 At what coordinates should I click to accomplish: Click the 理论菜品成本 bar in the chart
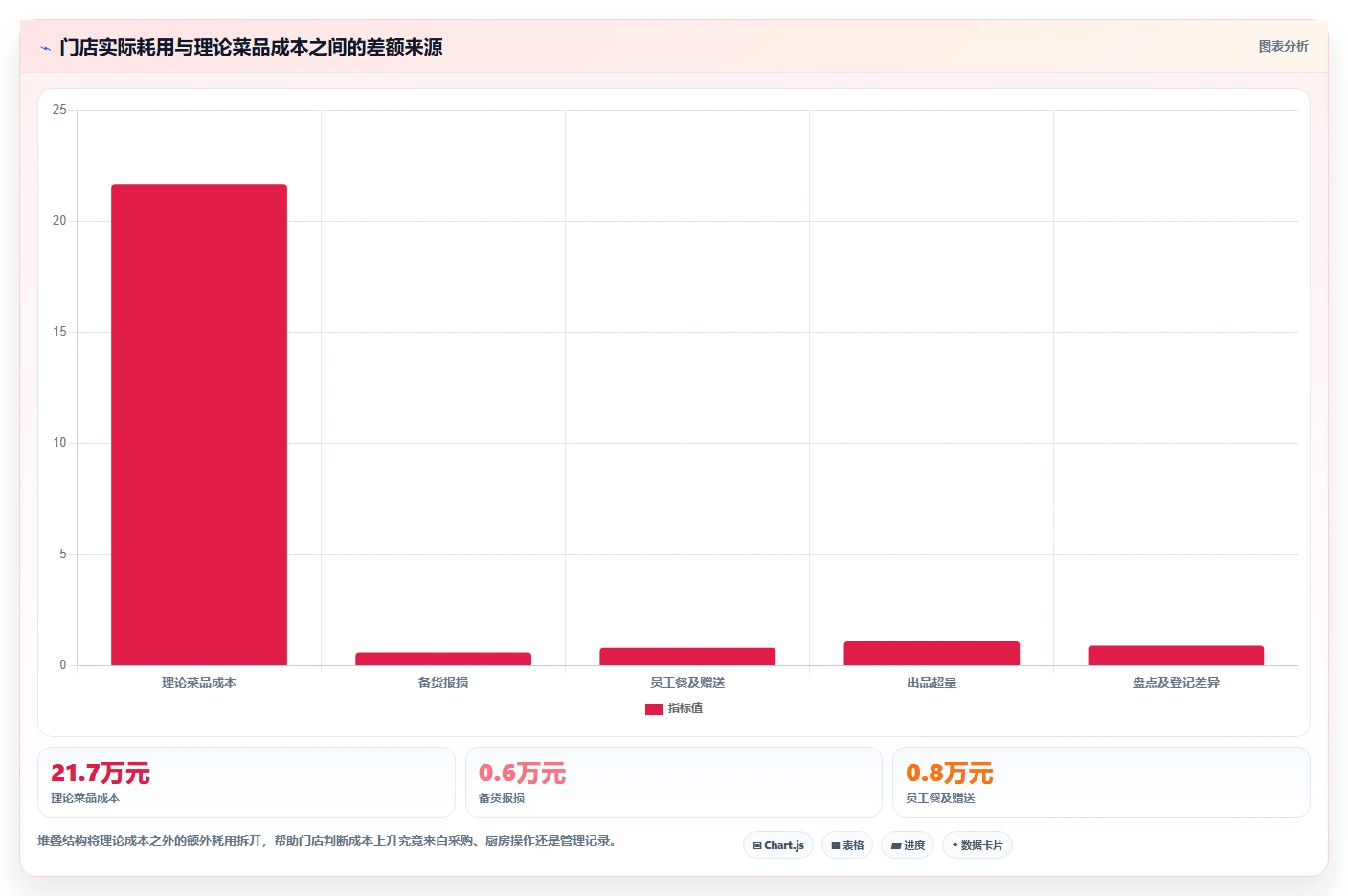pyautogui.click(x=199, y=424)
